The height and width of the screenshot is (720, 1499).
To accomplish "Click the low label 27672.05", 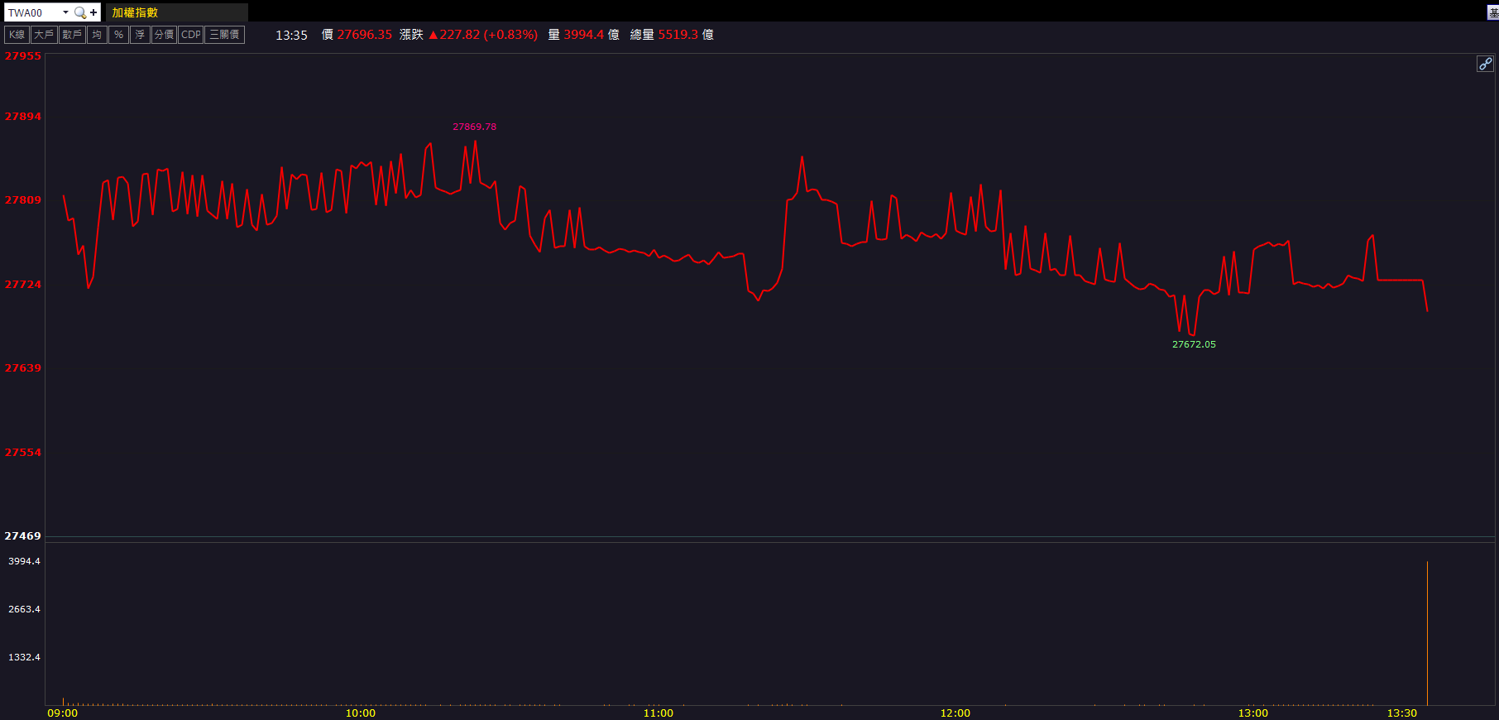I will pyautogui.click(x=1194, y=344).
